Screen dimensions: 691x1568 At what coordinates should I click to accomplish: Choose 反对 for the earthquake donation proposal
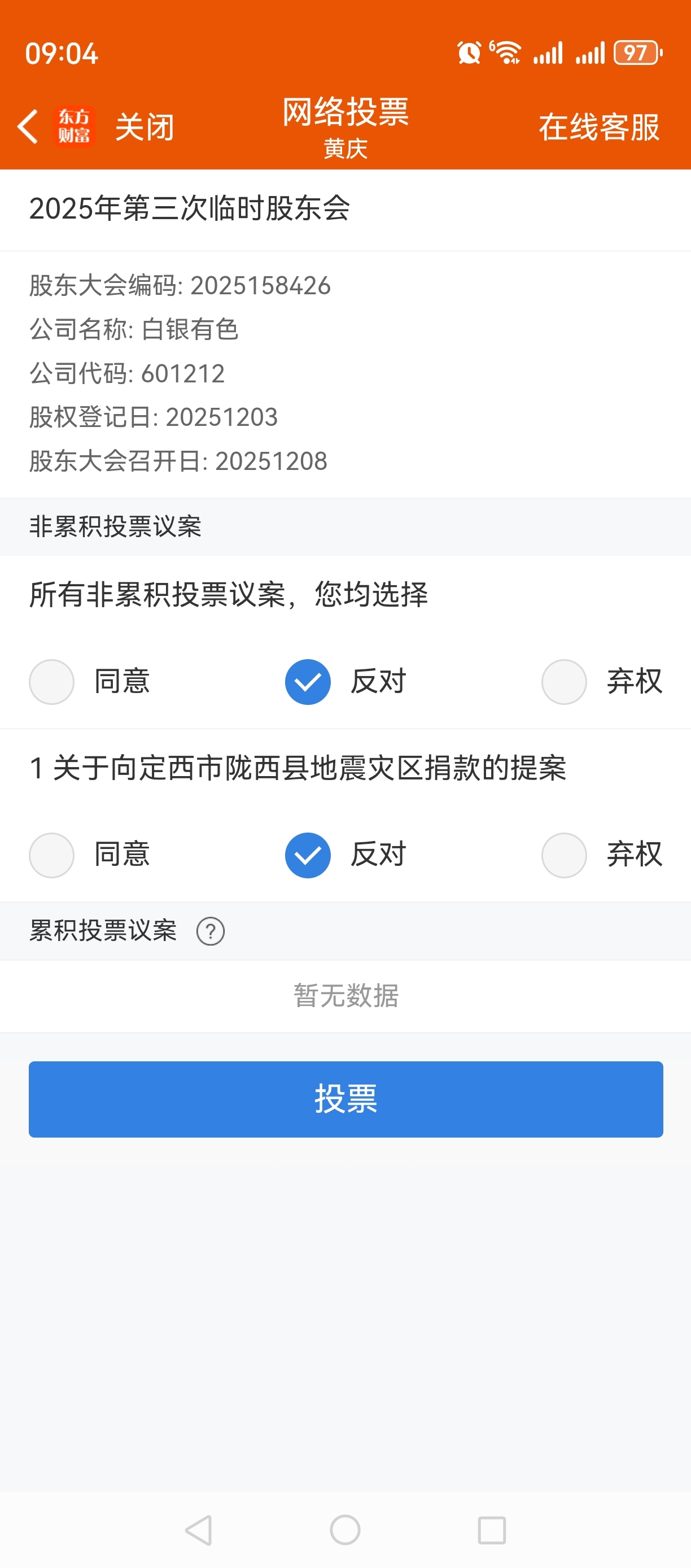pos(308,855)
